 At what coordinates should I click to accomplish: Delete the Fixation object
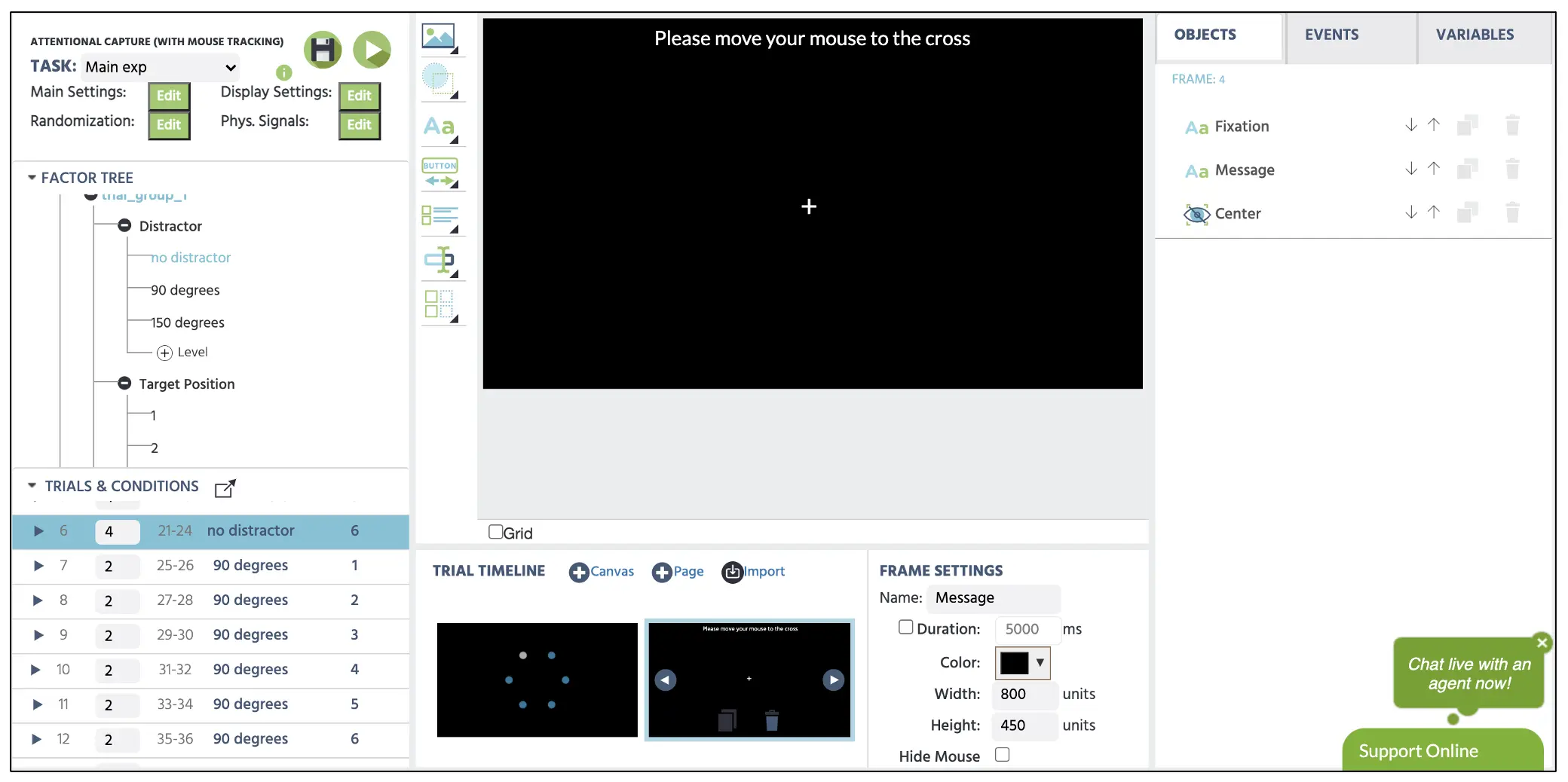pyautogui.click(x=1512, y=125)
